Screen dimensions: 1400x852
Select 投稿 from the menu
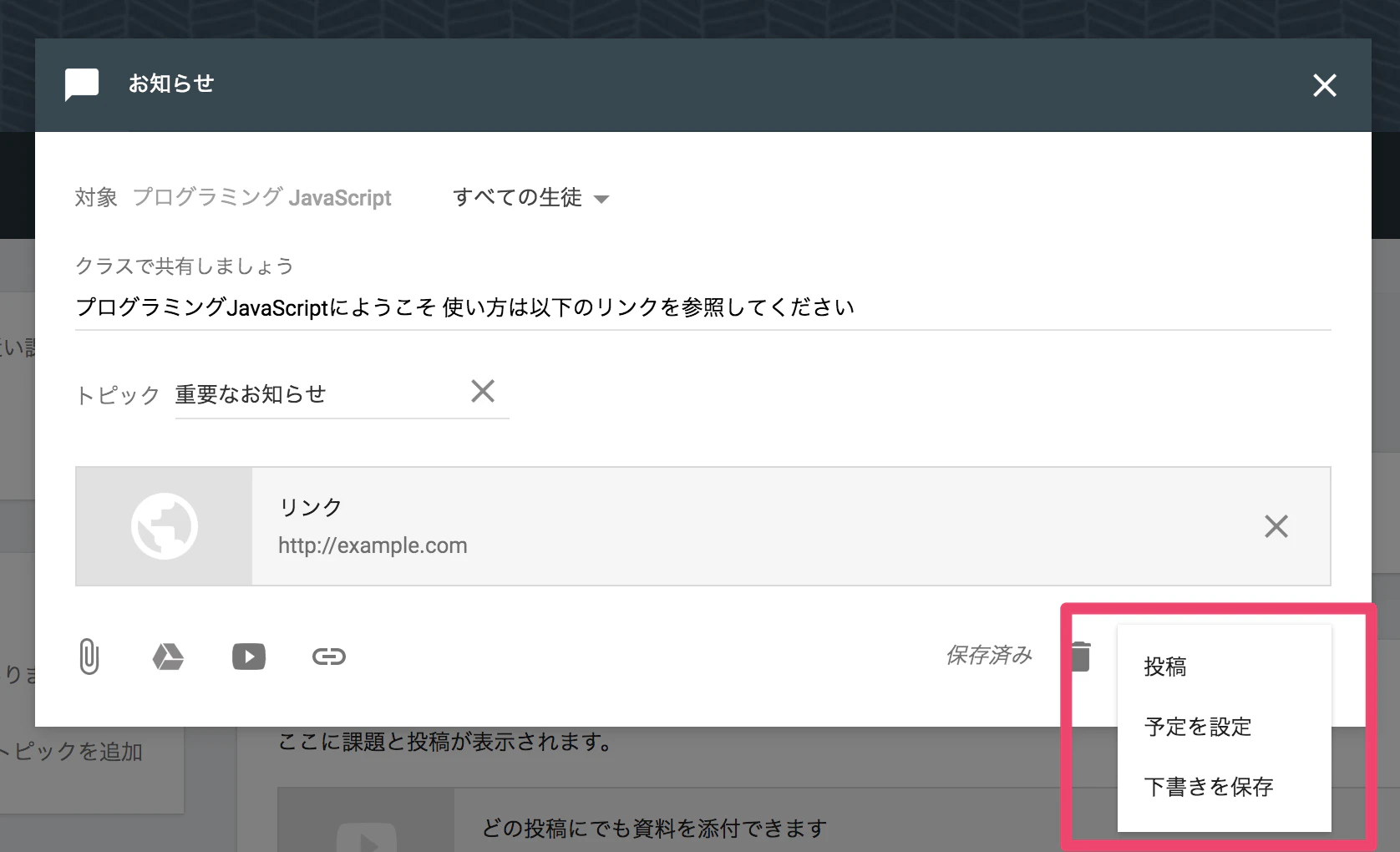coord(1225,667)
